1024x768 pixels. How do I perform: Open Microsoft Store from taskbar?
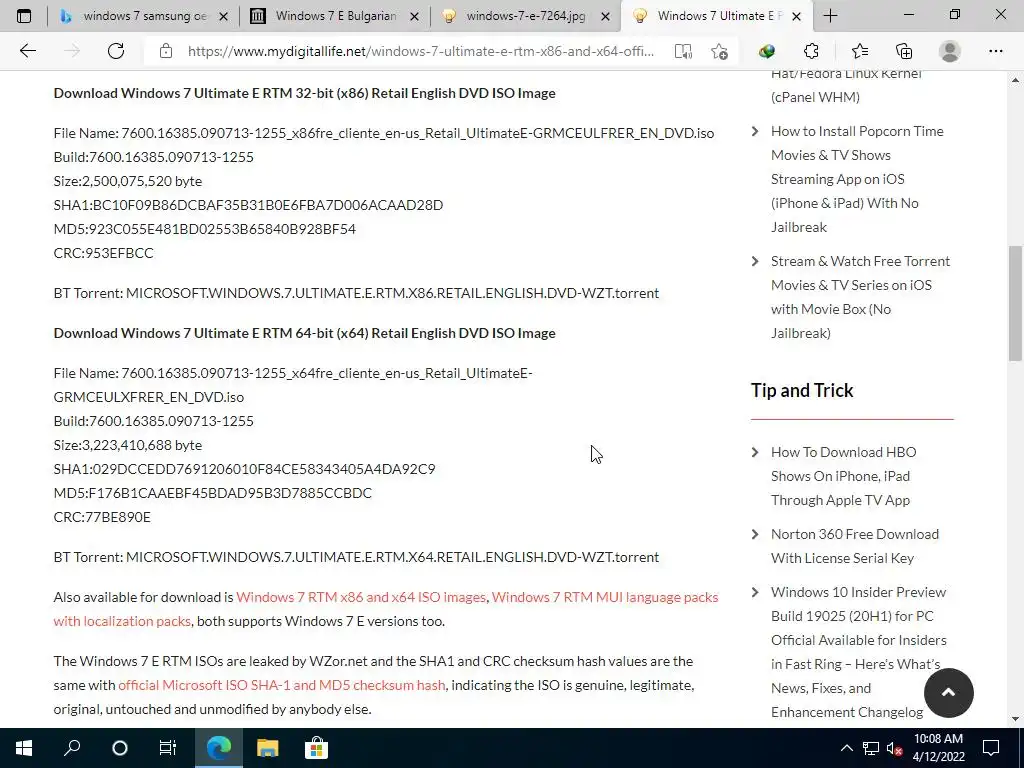[x=315, y=748]
